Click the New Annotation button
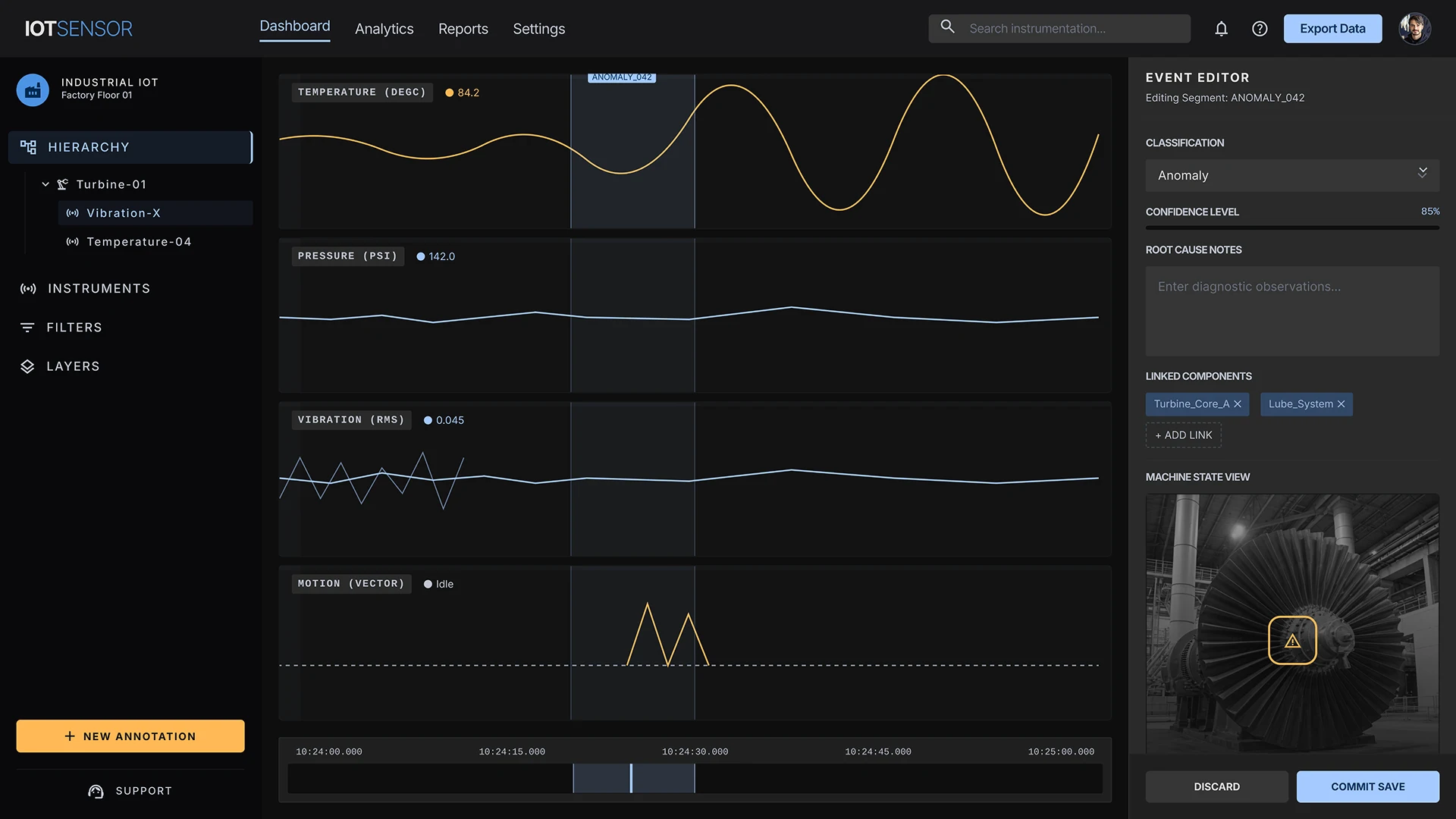 click(130, 736)
